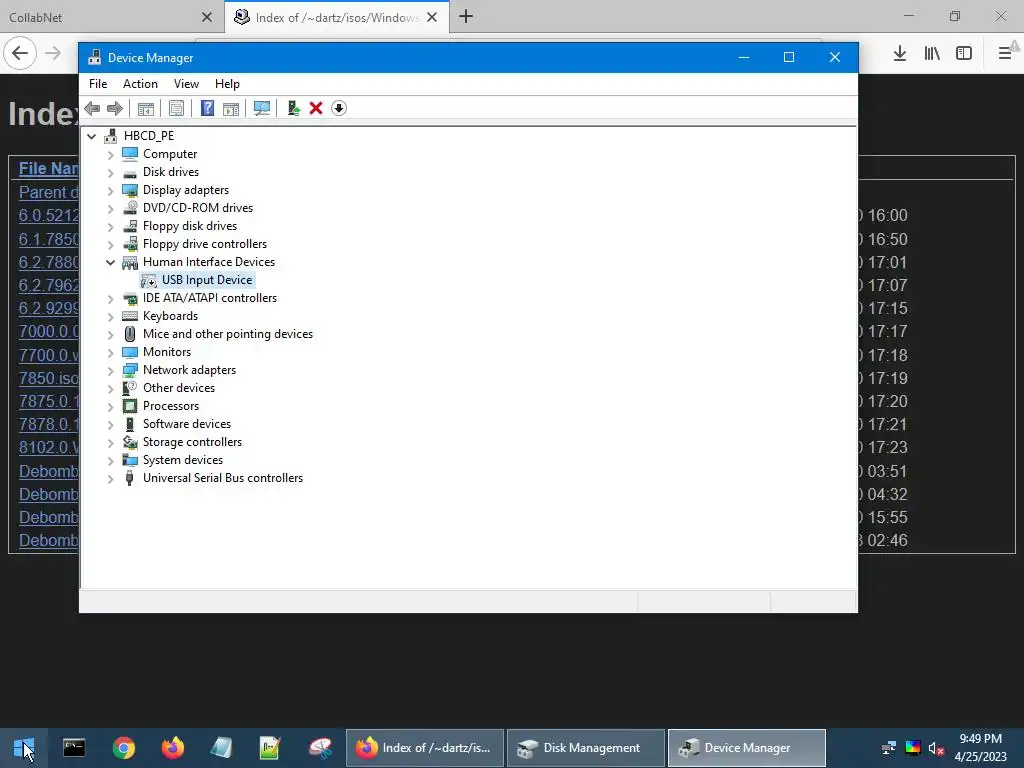This screenshot has width=1024, height=768.
Task: Open the Help menu
Action: (x=227, y=84)
